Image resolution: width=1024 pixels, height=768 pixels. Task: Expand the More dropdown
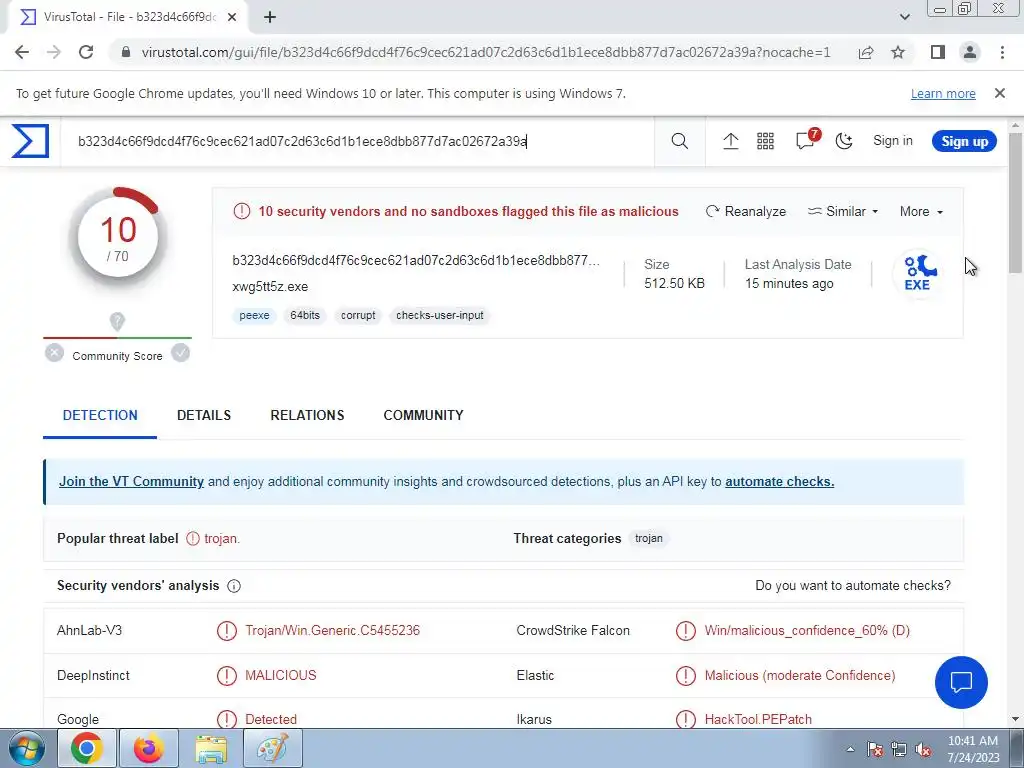(921, 212)
